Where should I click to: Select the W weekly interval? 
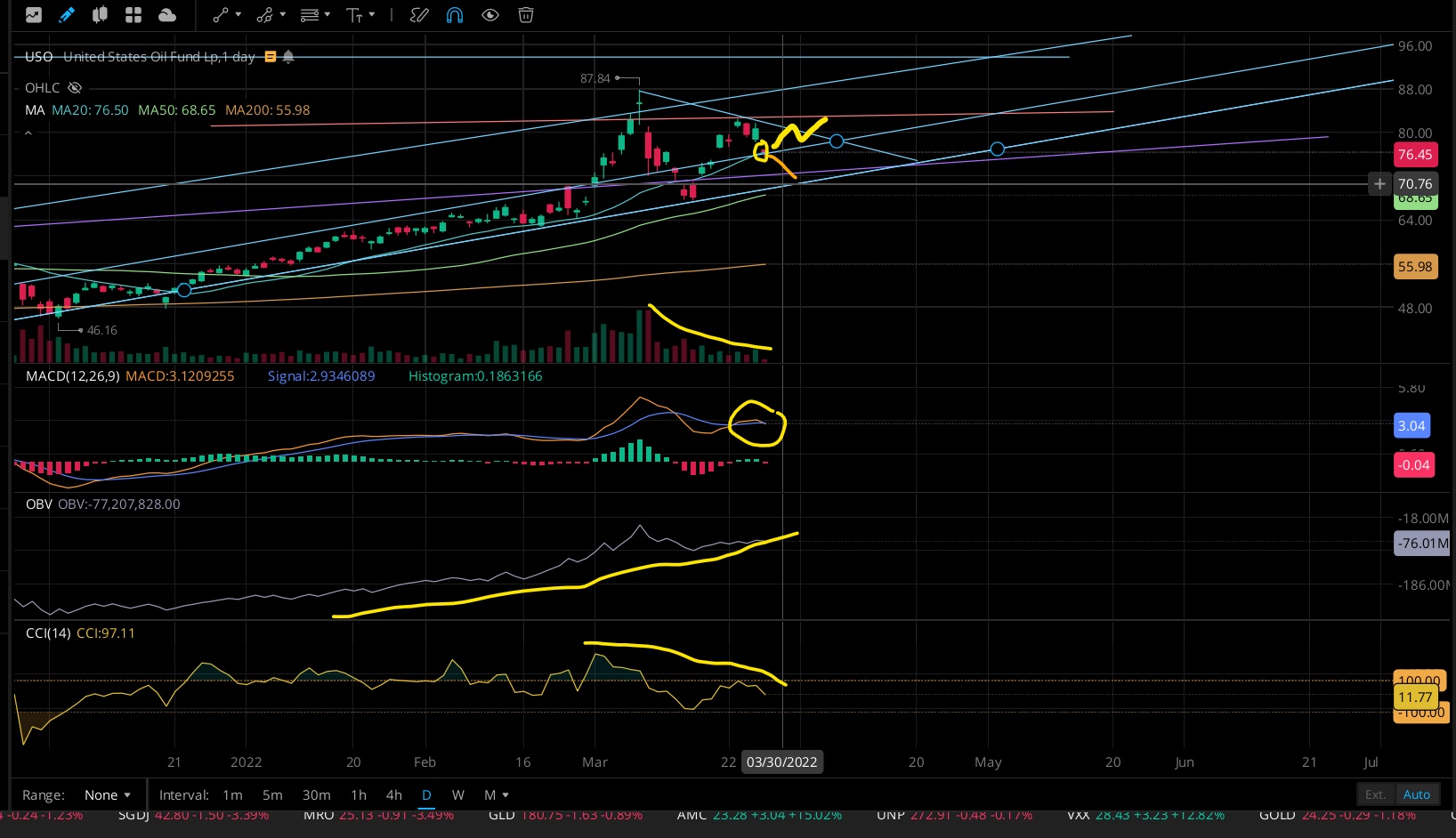point(458,795)
